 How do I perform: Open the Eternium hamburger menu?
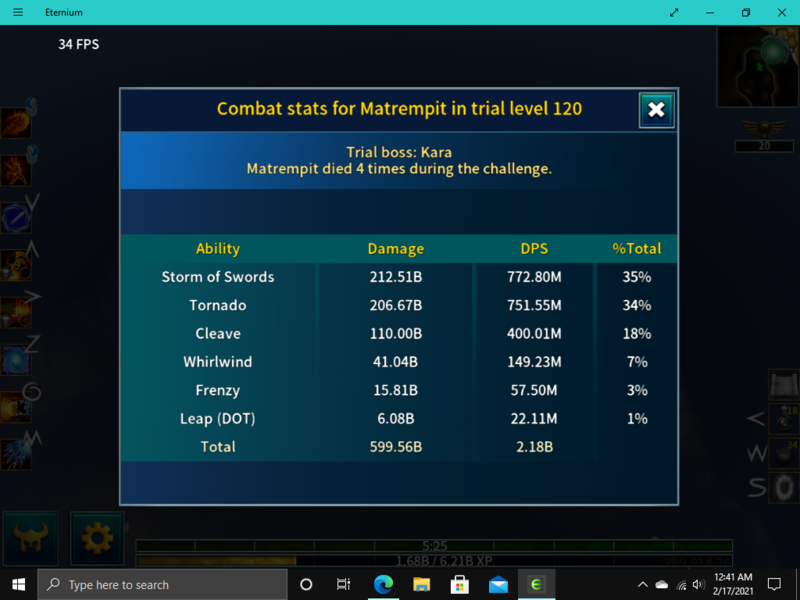tap(17, 12)
